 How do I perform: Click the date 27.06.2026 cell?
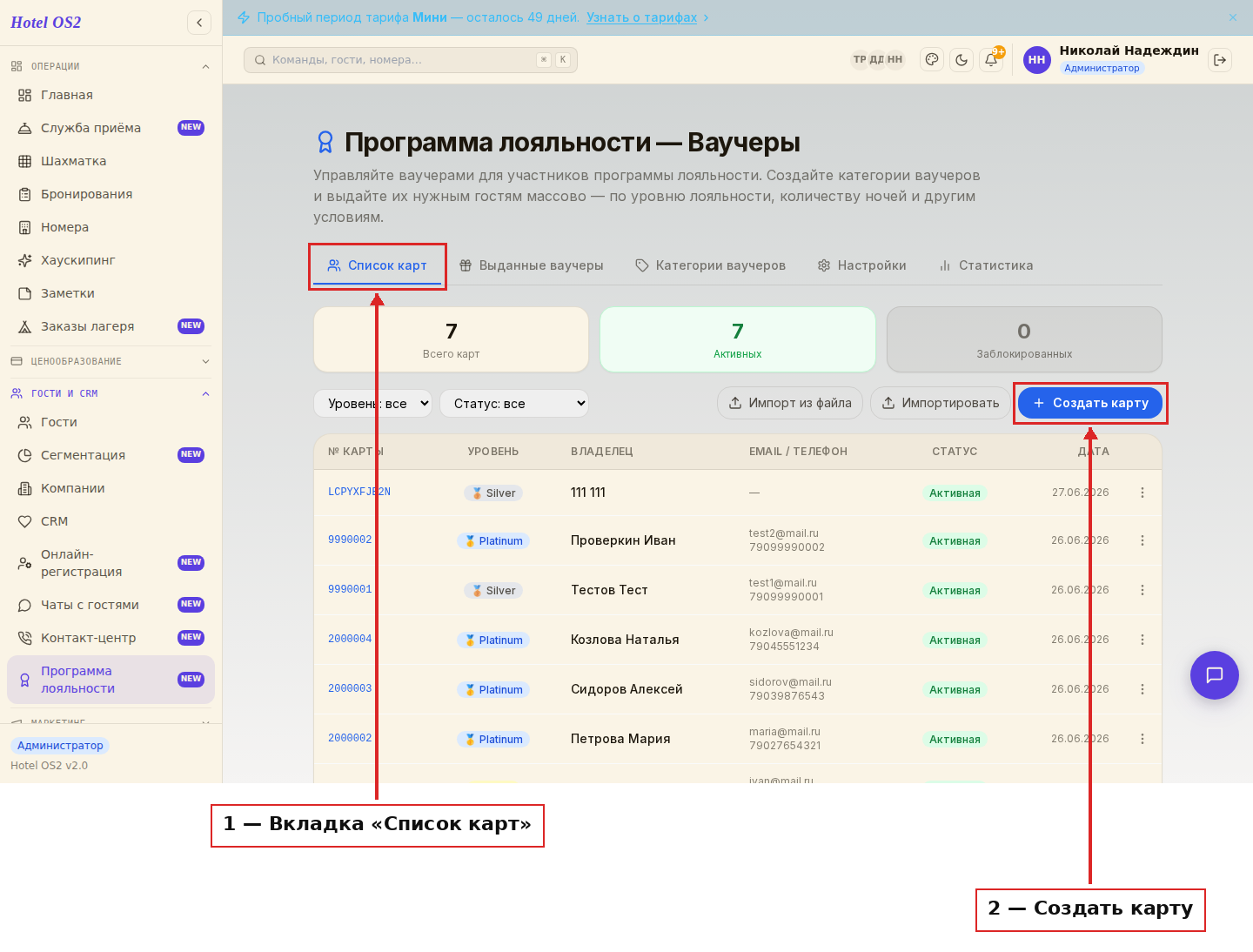[x=1080, y=493]
